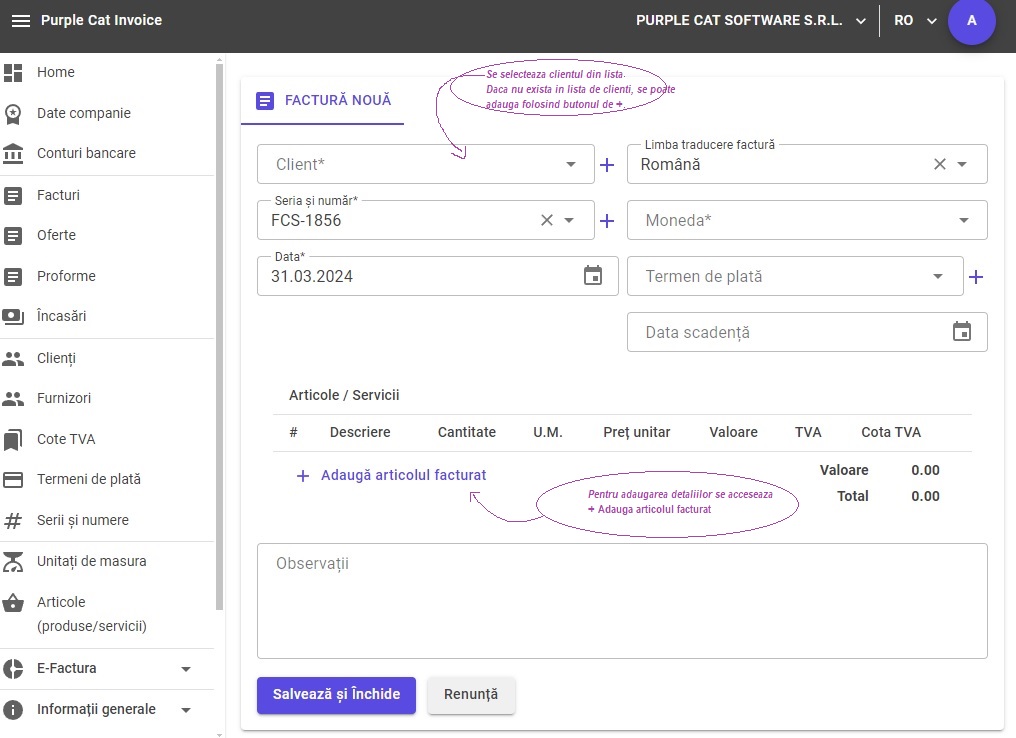Click the Facturi document icon
1016x738 pixels.
[13, 195]
